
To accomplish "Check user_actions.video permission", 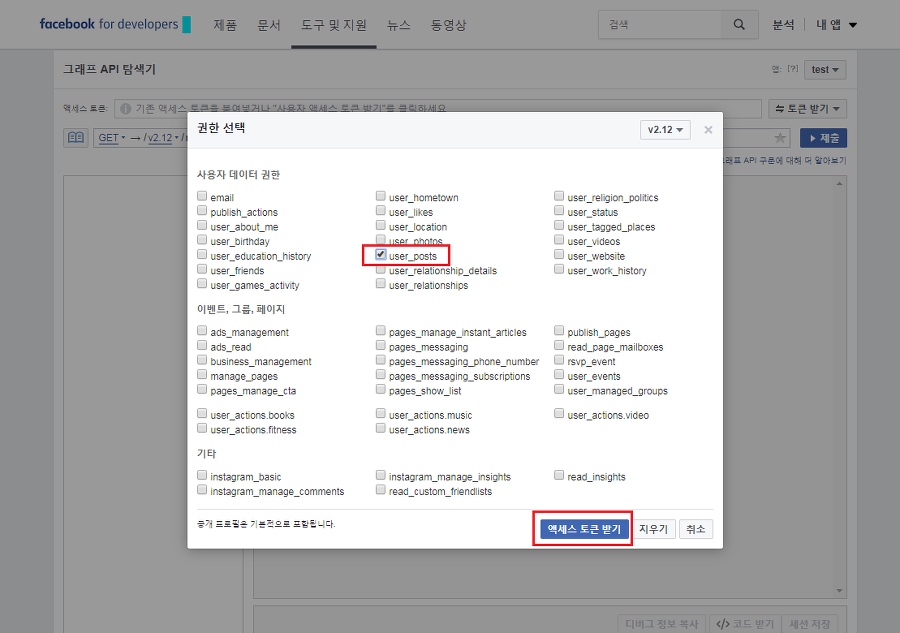I will click(559, 413).
